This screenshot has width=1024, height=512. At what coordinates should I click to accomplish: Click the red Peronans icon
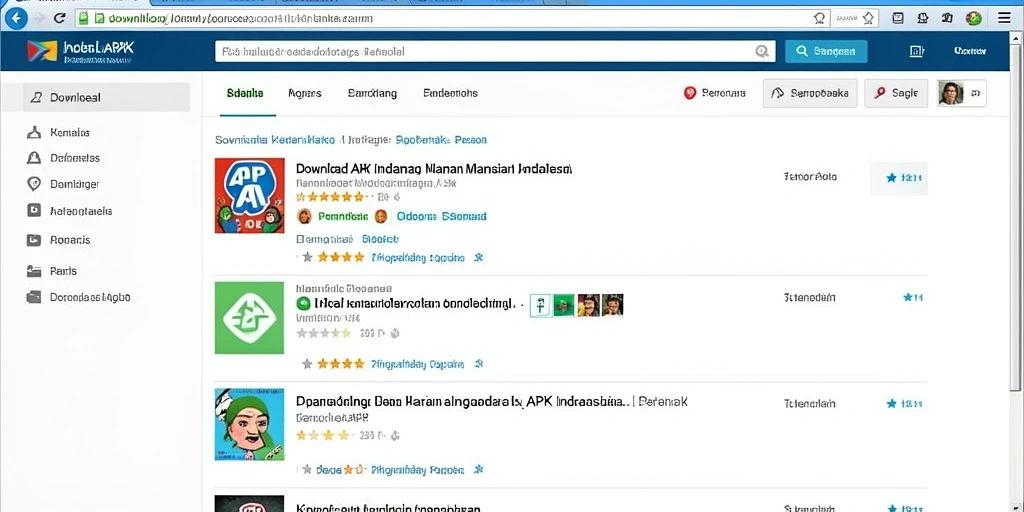tap(690, 93)
